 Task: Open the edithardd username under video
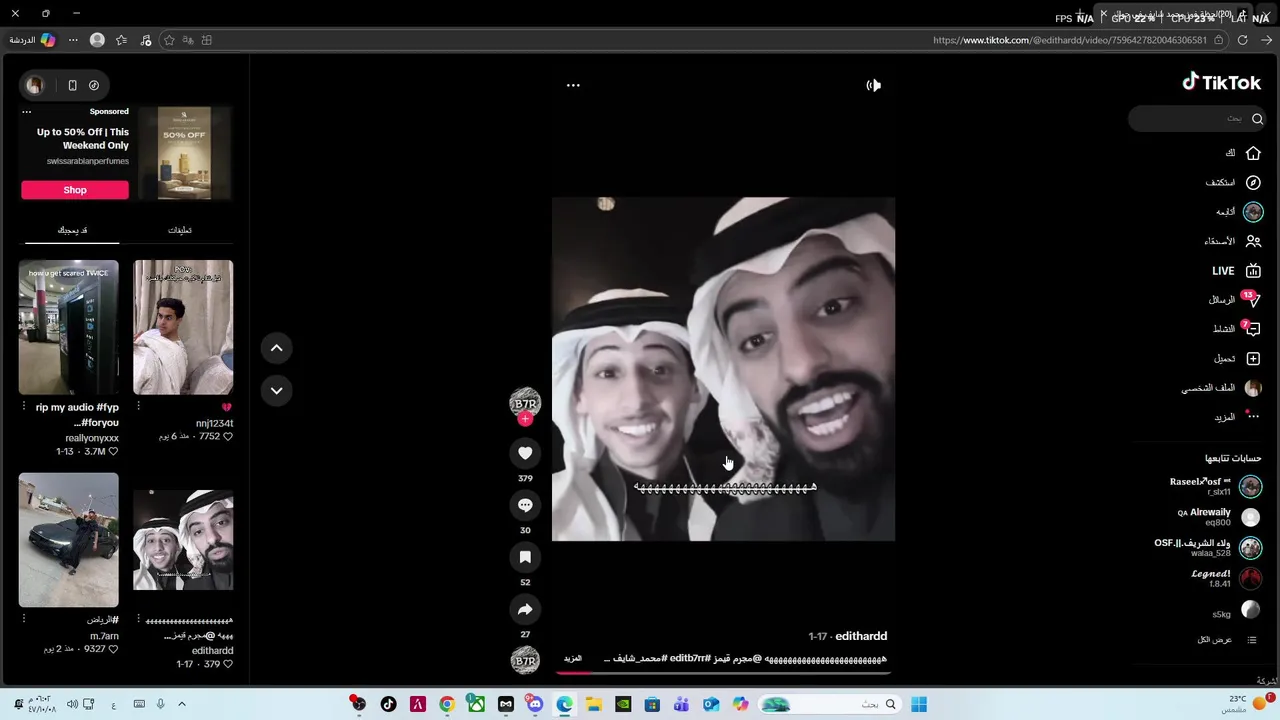click(861, 636)
